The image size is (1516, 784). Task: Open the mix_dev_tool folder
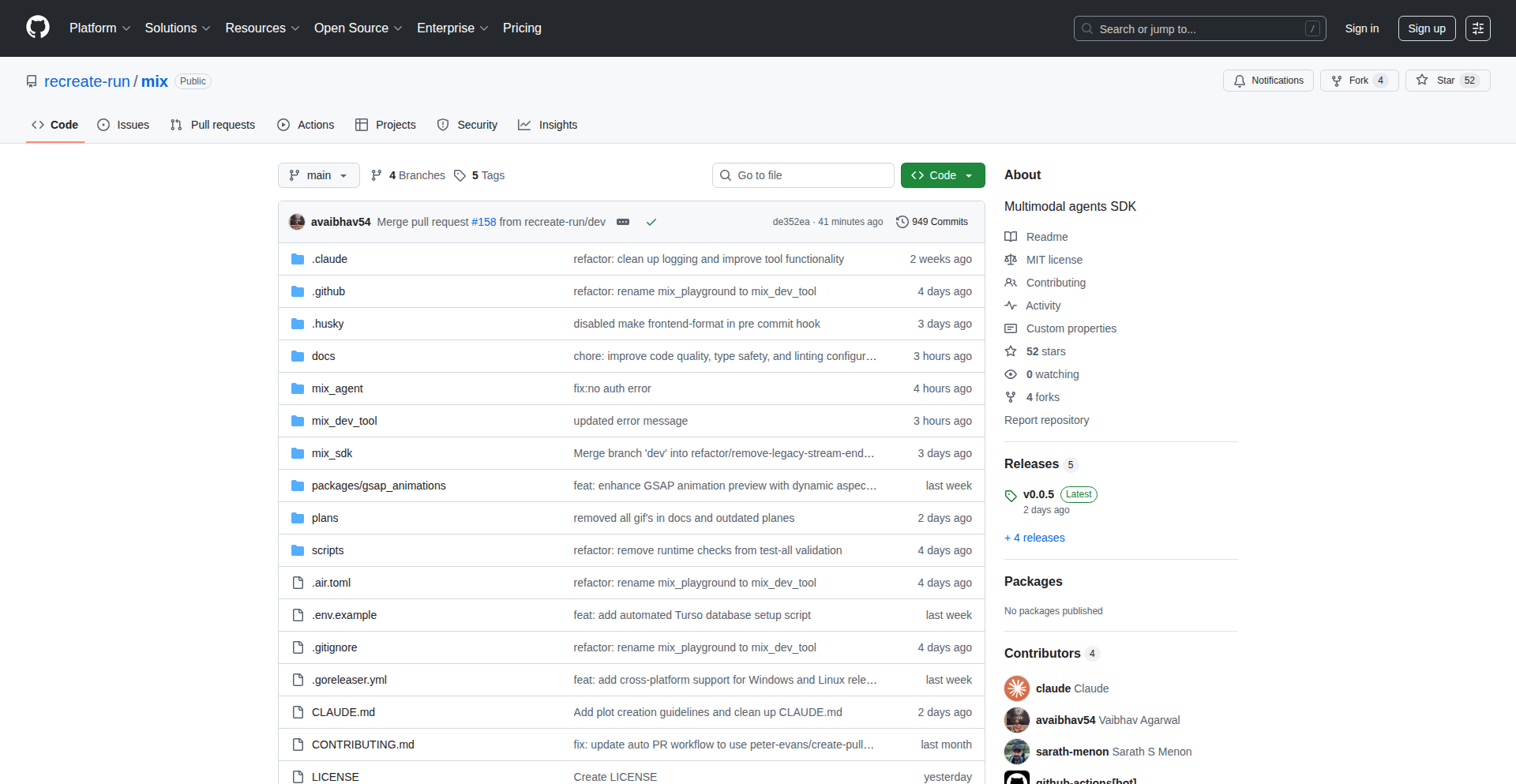coord(344,421)
